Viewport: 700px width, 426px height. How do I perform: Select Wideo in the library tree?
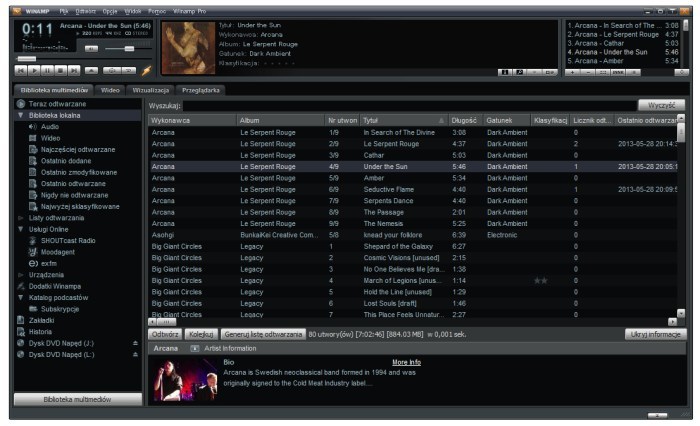(50, 138)
